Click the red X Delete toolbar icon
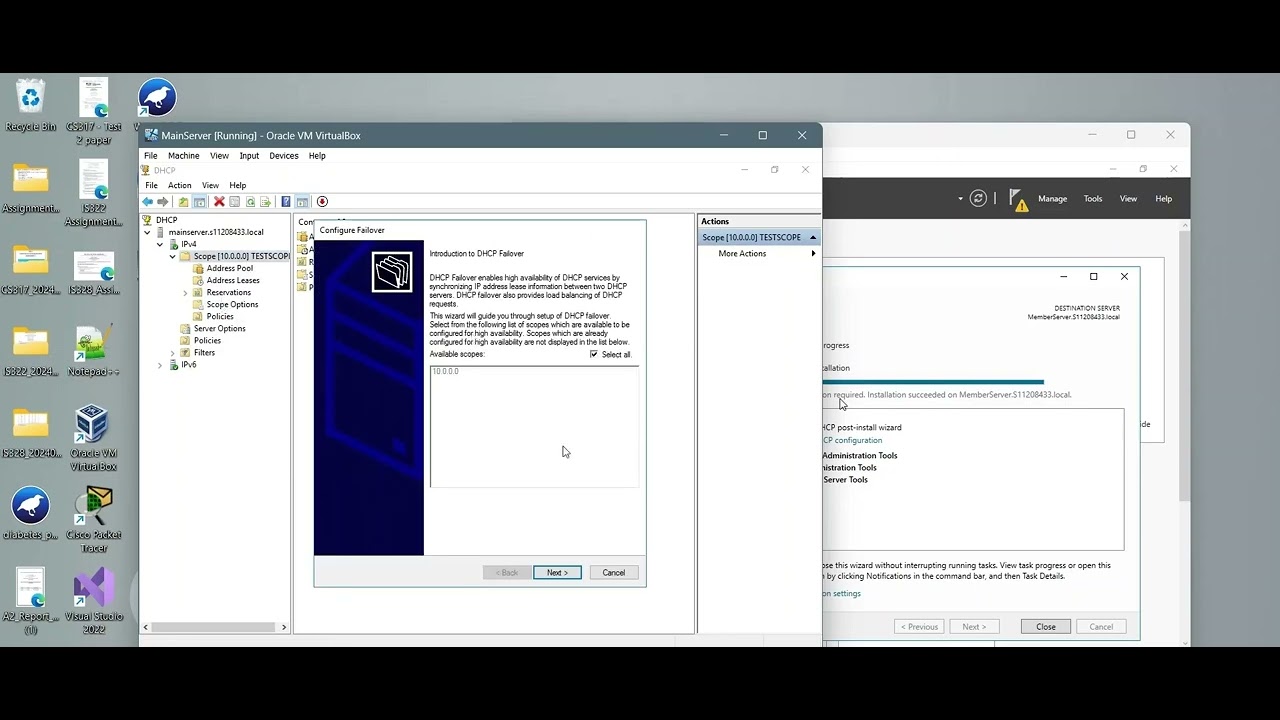Screen dimensions: 1280x720 219,202
